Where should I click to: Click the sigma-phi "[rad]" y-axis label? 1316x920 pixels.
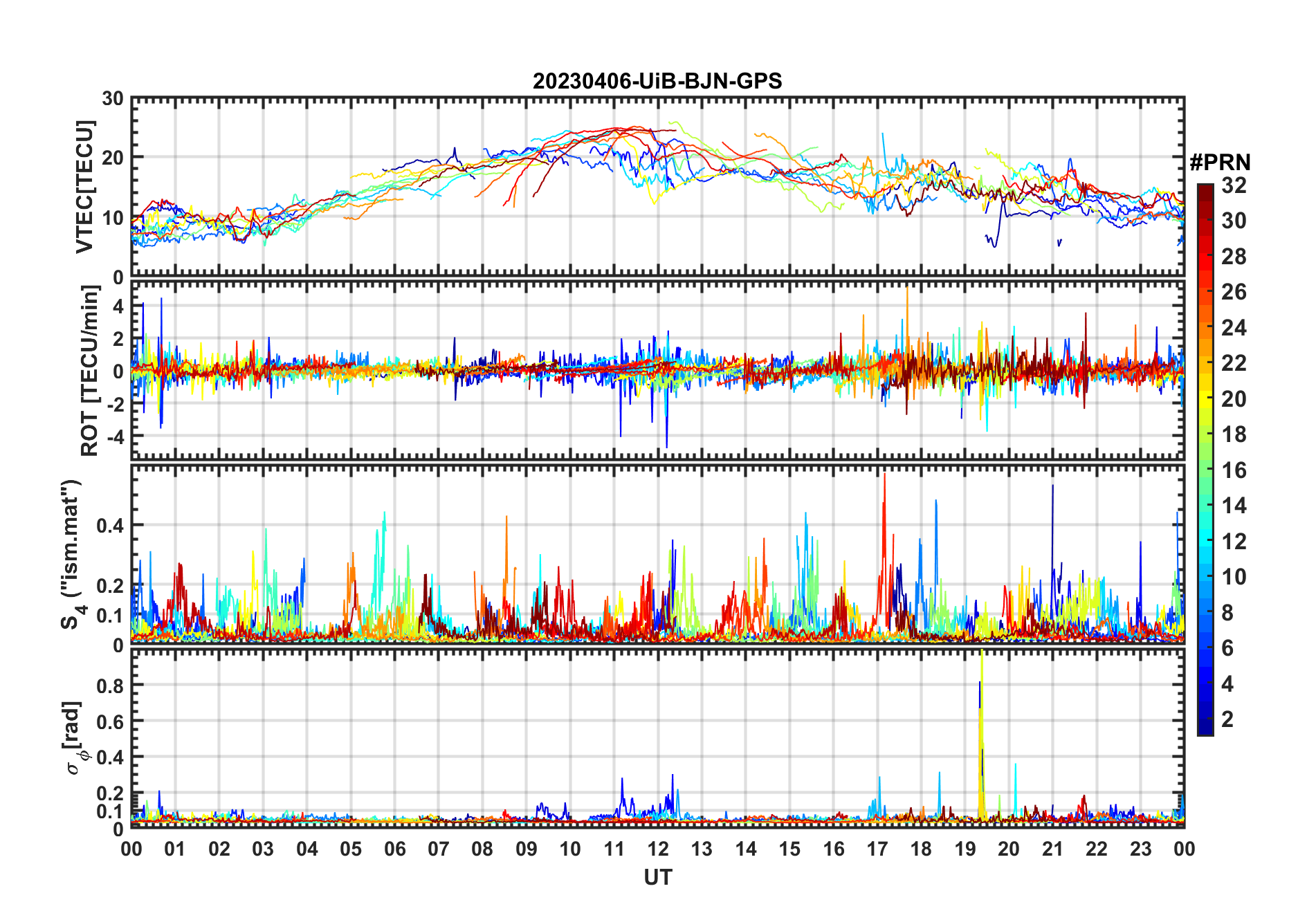(75, 737)
